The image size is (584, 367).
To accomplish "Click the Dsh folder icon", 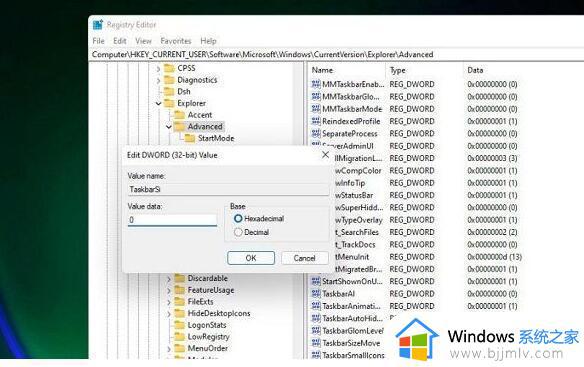I will [169, 91].
